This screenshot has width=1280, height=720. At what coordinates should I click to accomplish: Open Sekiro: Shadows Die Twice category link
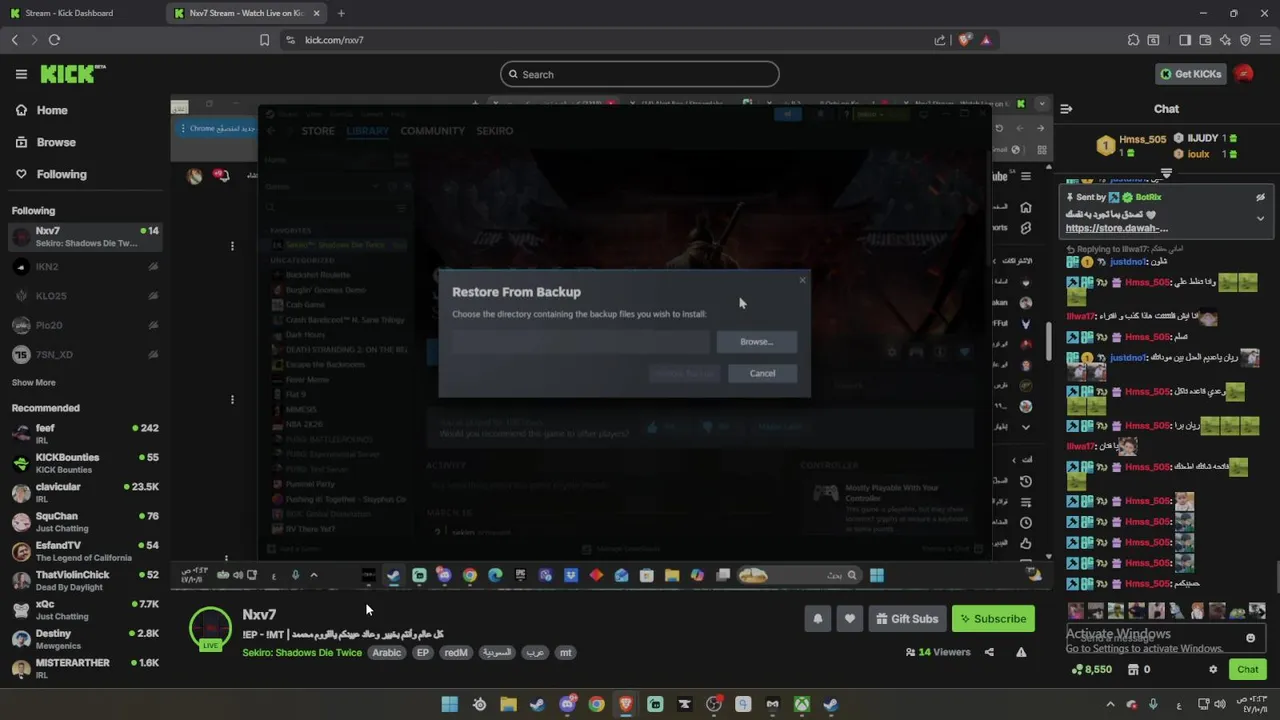point(302,652)
